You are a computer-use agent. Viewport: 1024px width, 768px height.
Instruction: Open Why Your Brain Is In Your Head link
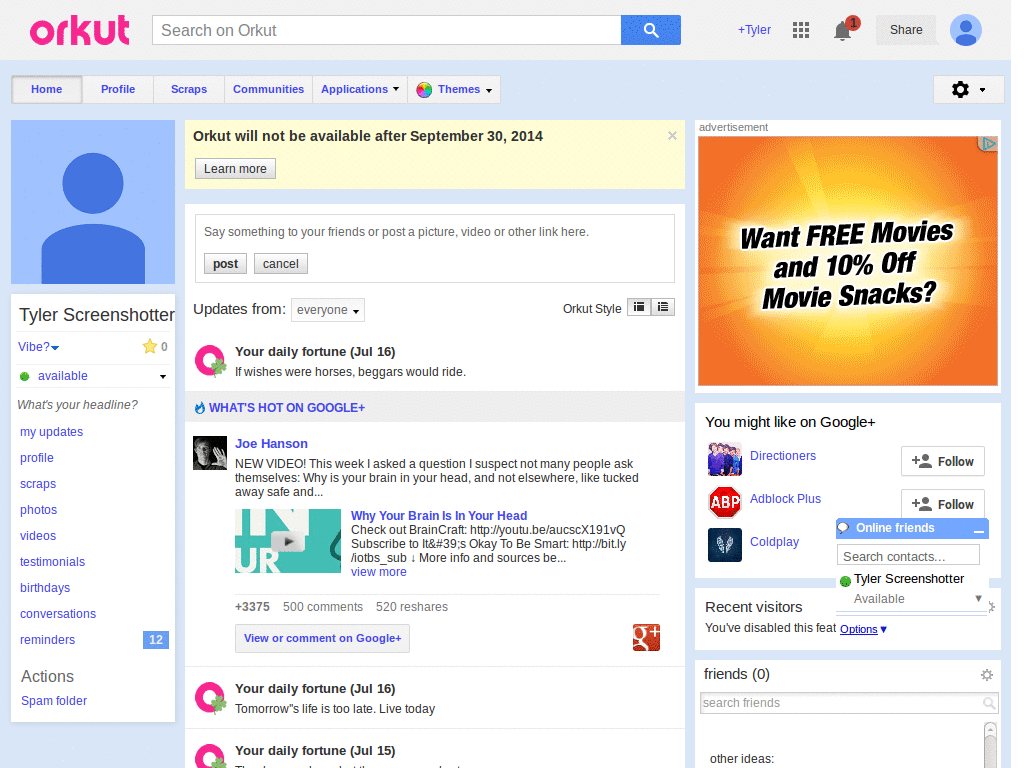tap(439, 516)
